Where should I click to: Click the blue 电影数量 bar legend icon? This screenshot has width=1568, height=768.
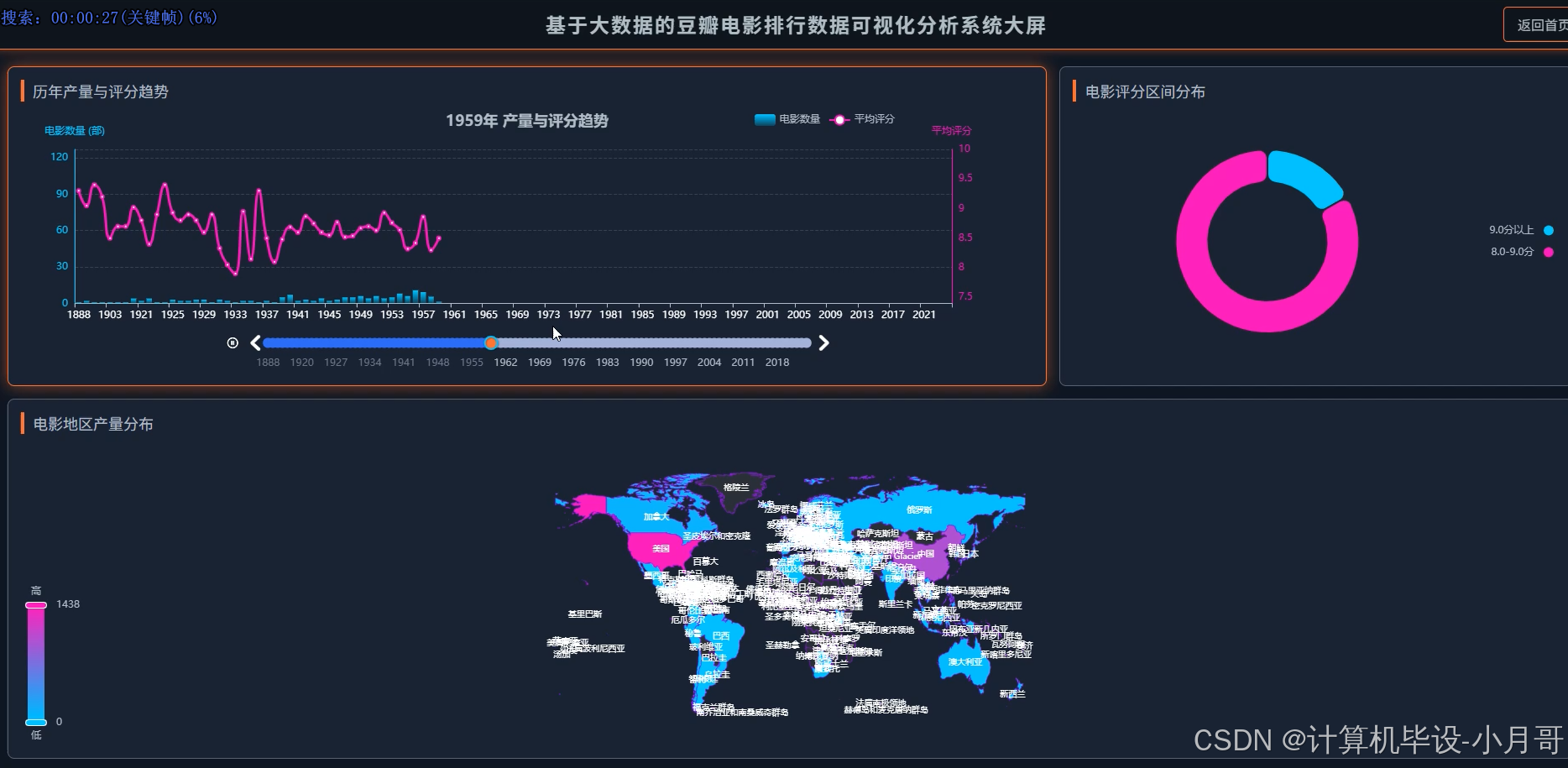(764, 119)
